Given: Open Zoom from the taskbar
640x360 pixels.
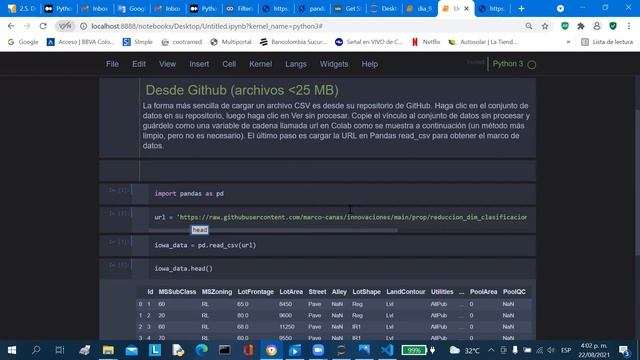Looking at the screenshot, I should pyautogui.click(x=318, y=350).
